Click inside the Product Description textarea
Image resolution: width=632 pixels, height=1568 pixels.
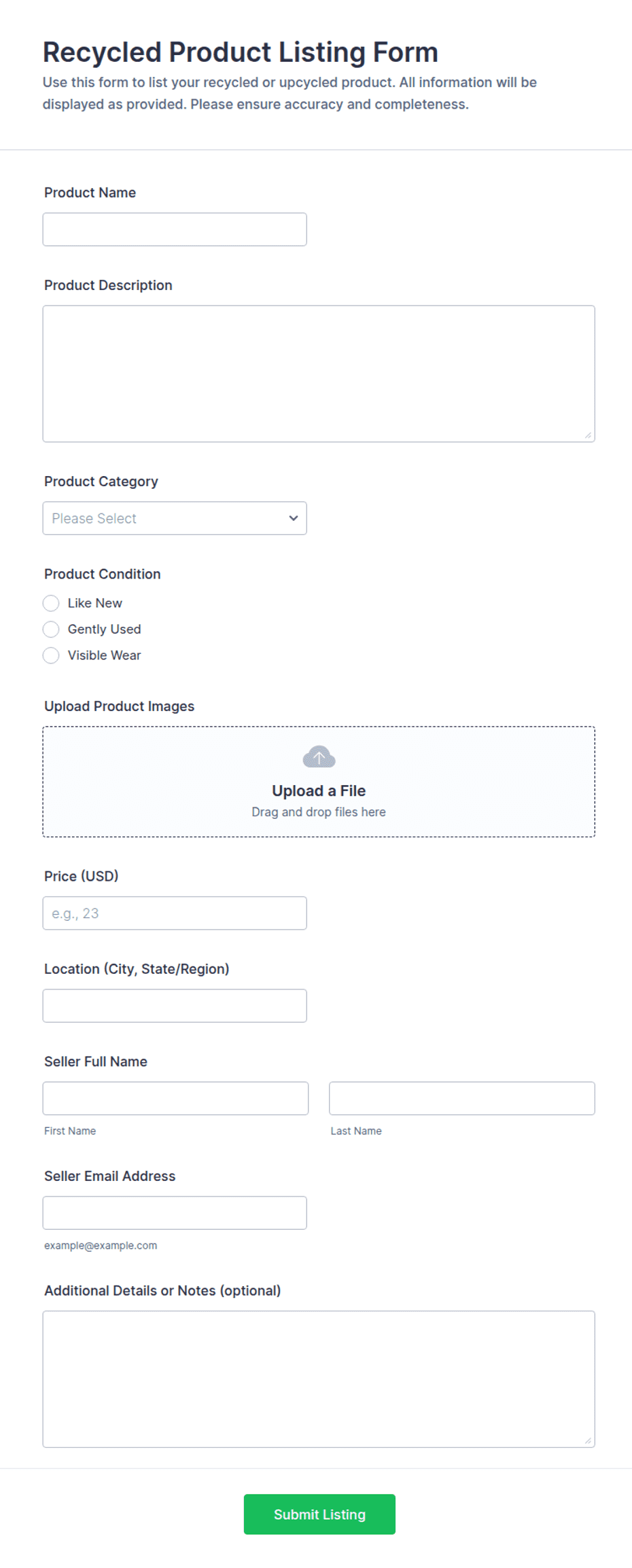click(319, 373)
